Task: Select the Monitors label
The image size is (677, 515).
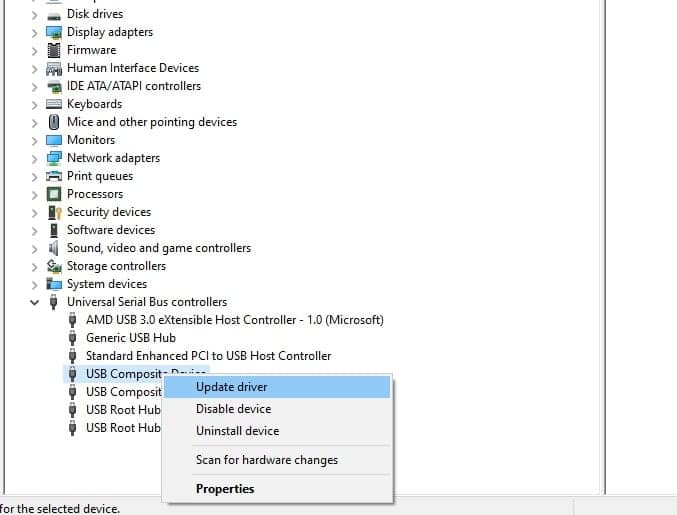Action: coord(91,140)
